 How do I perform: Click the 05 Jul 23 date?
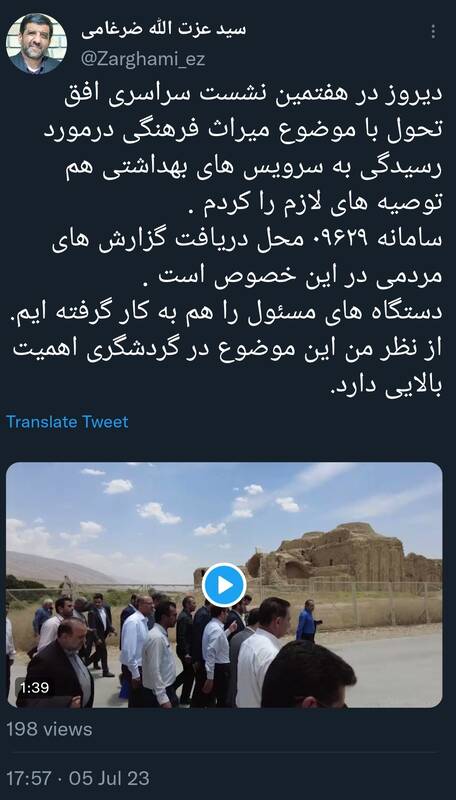(109, 779)
